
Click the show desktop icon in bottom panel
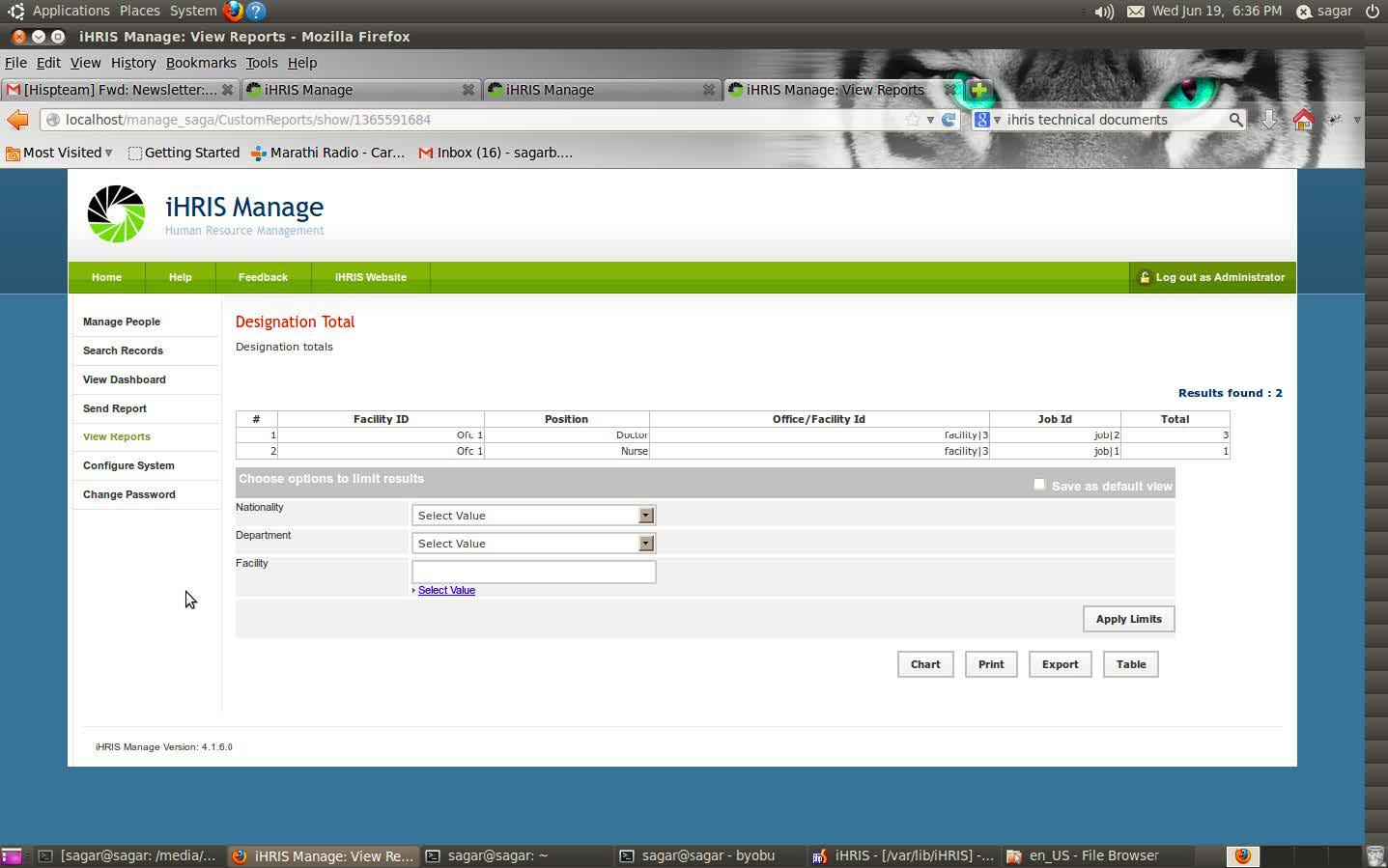[x=11, y=855]
